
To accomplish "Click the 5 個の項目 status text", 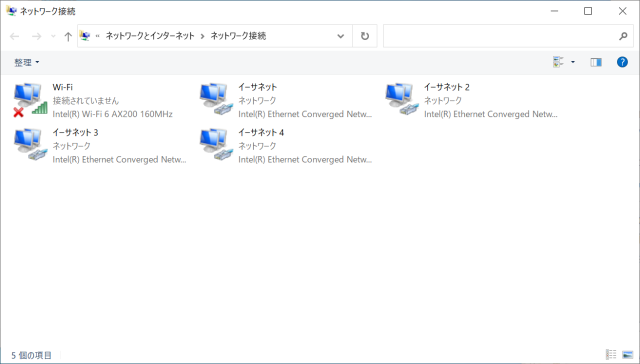I will 31,355.
